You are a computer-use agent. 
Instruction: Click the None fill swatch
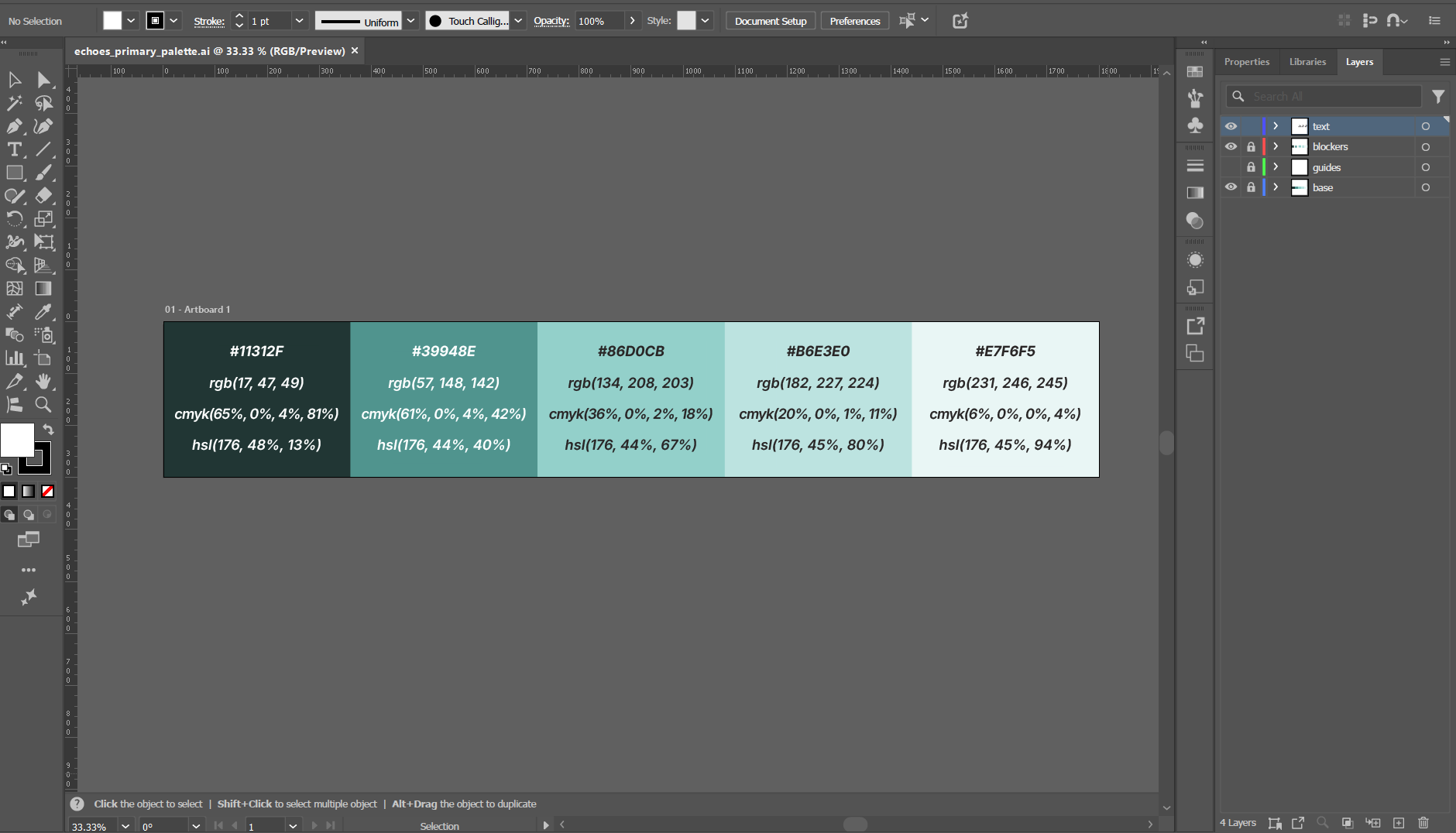click(x=48, y=491)
